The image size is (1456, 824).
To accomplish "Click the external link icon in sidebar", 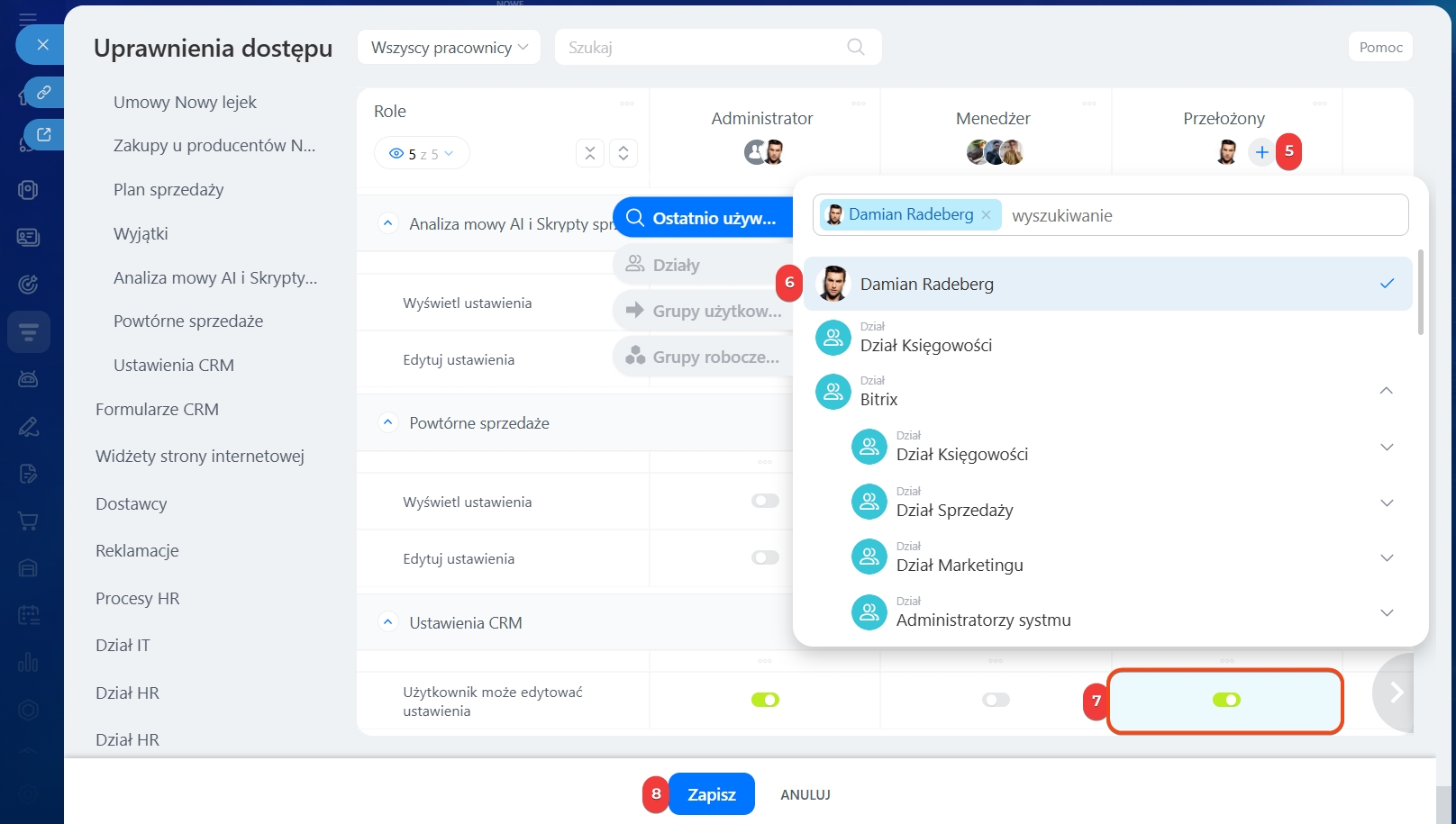I will click(43, 135).
